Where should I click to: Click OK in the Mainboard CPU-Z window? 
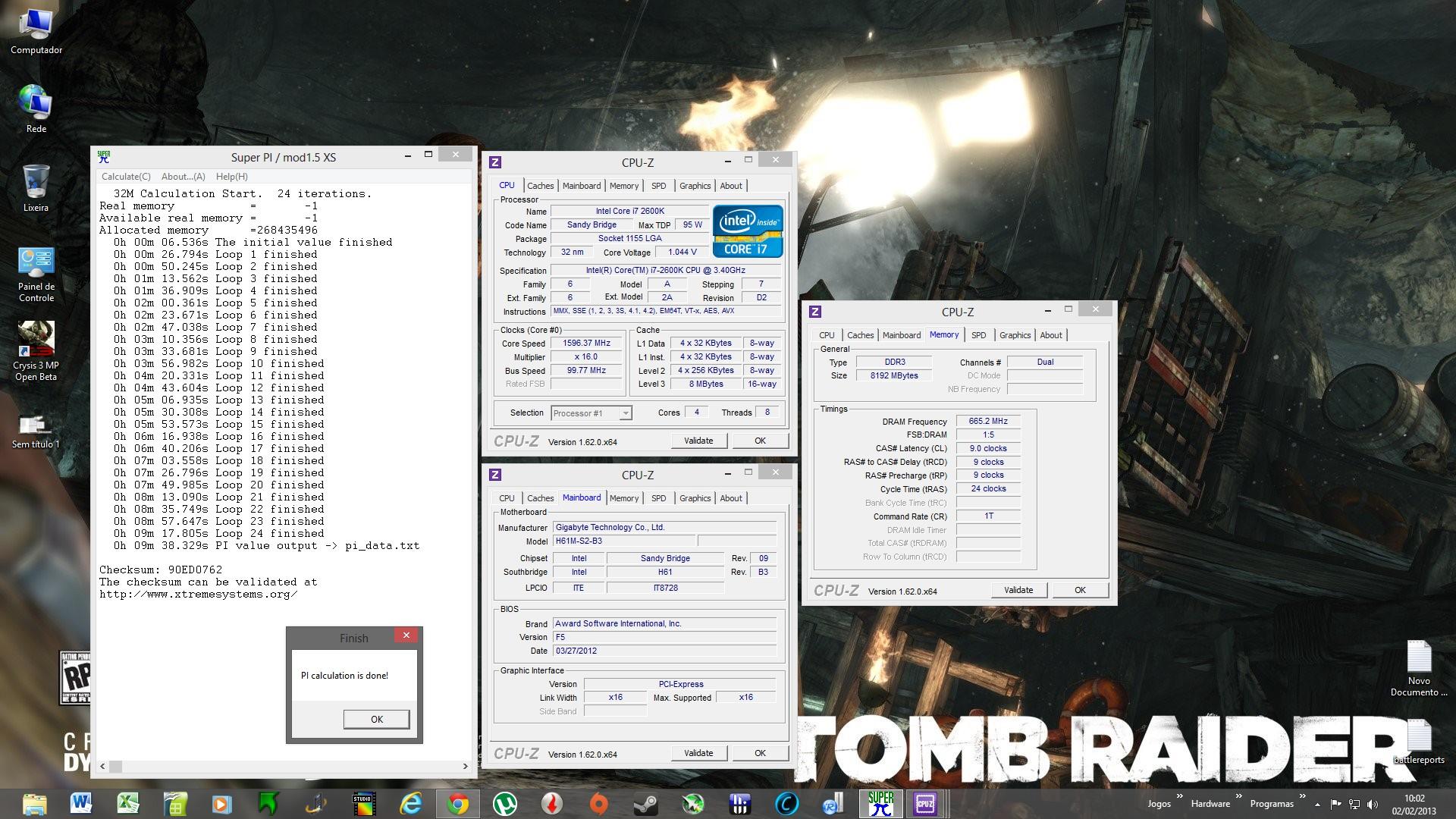pos(760,753)
